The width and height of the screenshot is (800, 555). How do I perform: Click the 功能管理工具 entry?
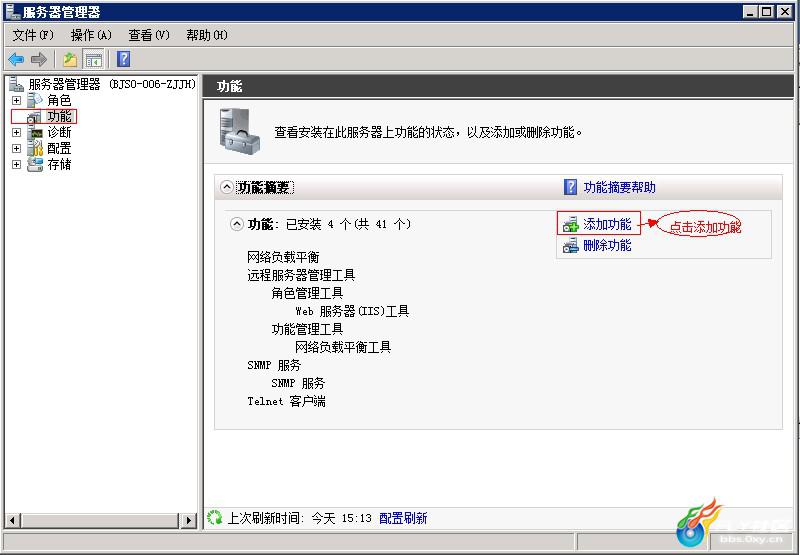pos(307,330)
